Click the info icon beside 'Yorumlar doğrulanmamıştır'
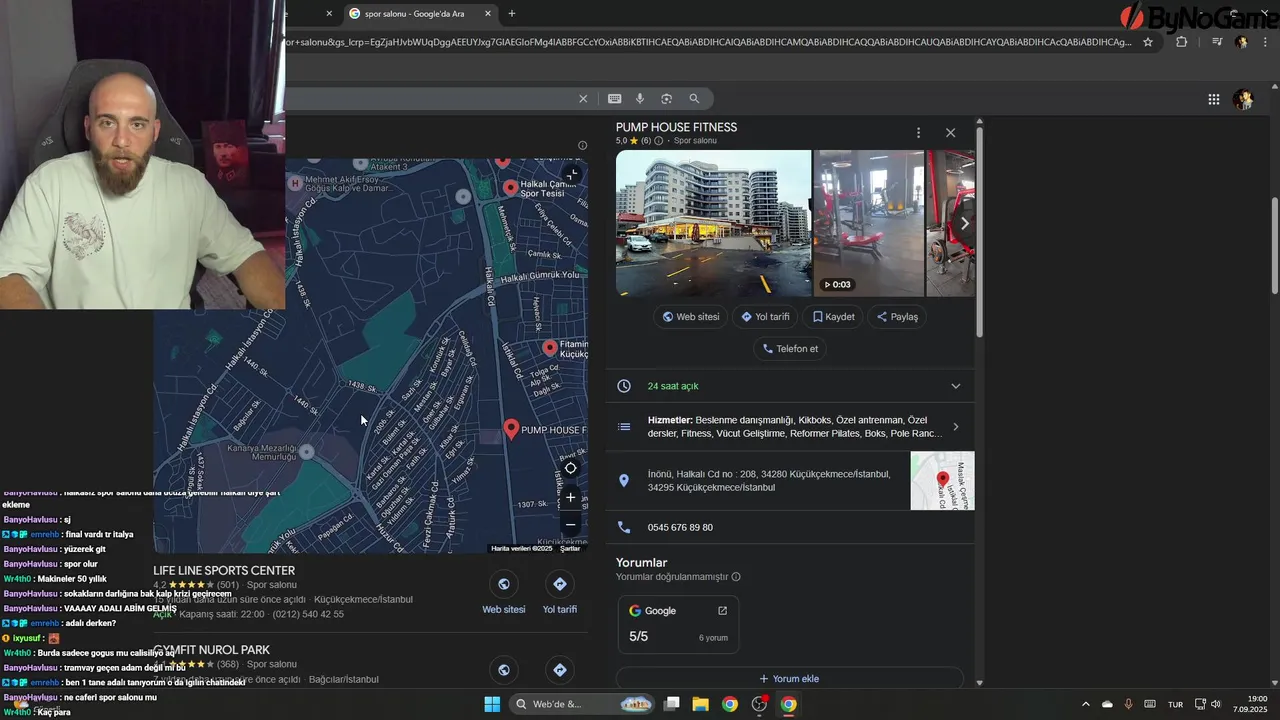This screenshot has width=1280, height=720. coord(736,577)
